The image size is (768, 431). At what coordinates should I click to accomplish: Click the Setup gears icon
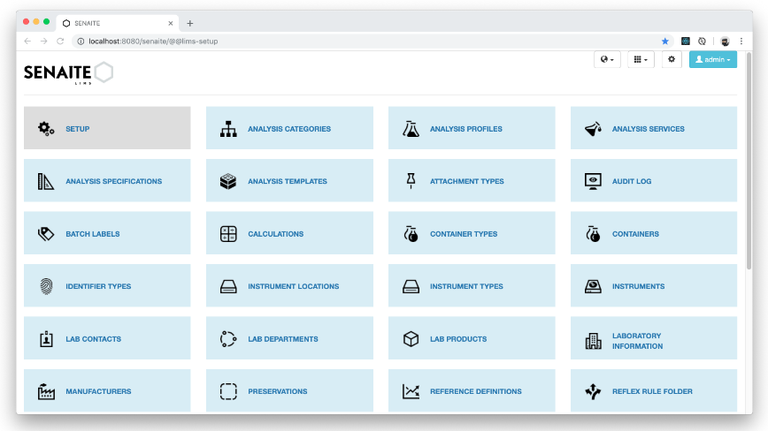46,128
